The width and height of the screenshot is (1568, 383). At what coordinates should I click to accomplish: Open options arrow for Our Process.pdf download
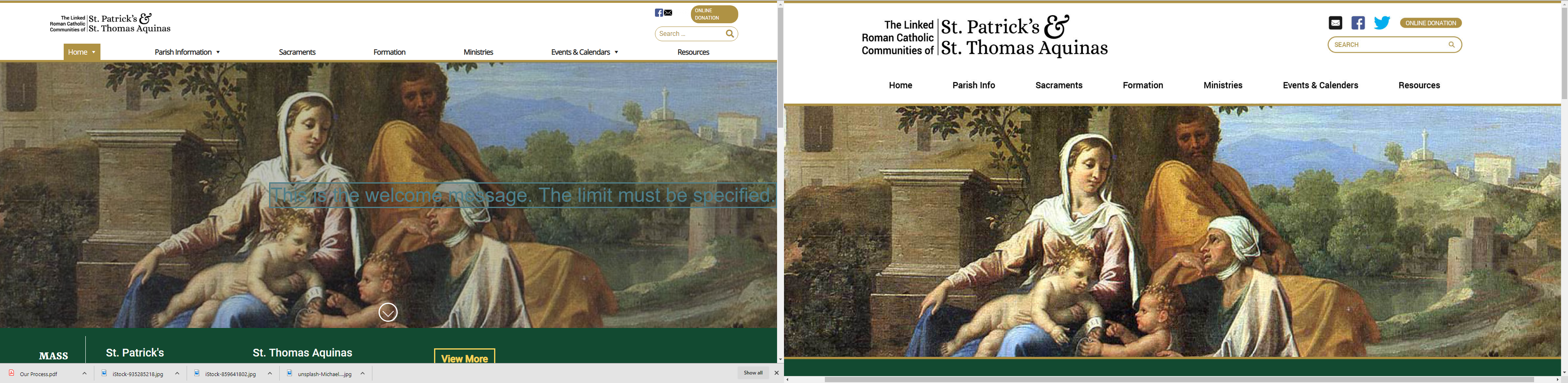pyautogui.click(x=85, y=374)
